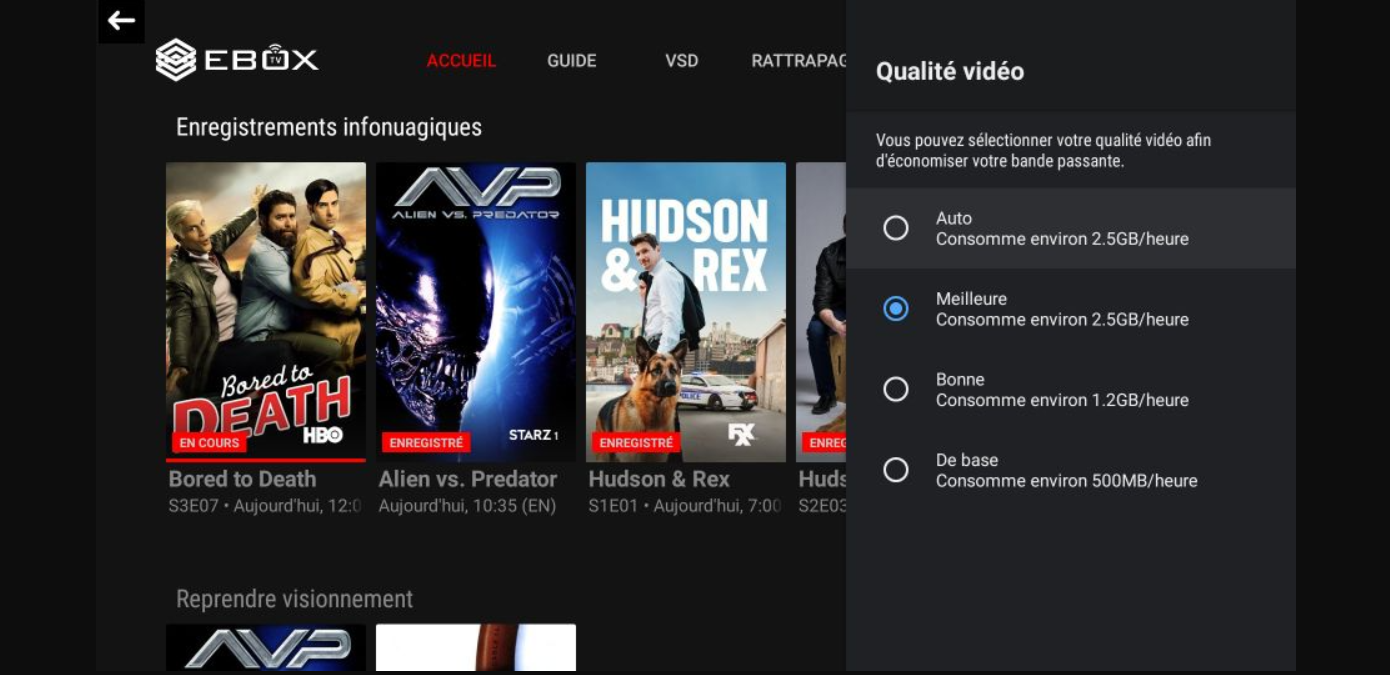Click the red progress bar under Bored to Death
Viewport: 1390px width, 675px height.
click(265, 458)
